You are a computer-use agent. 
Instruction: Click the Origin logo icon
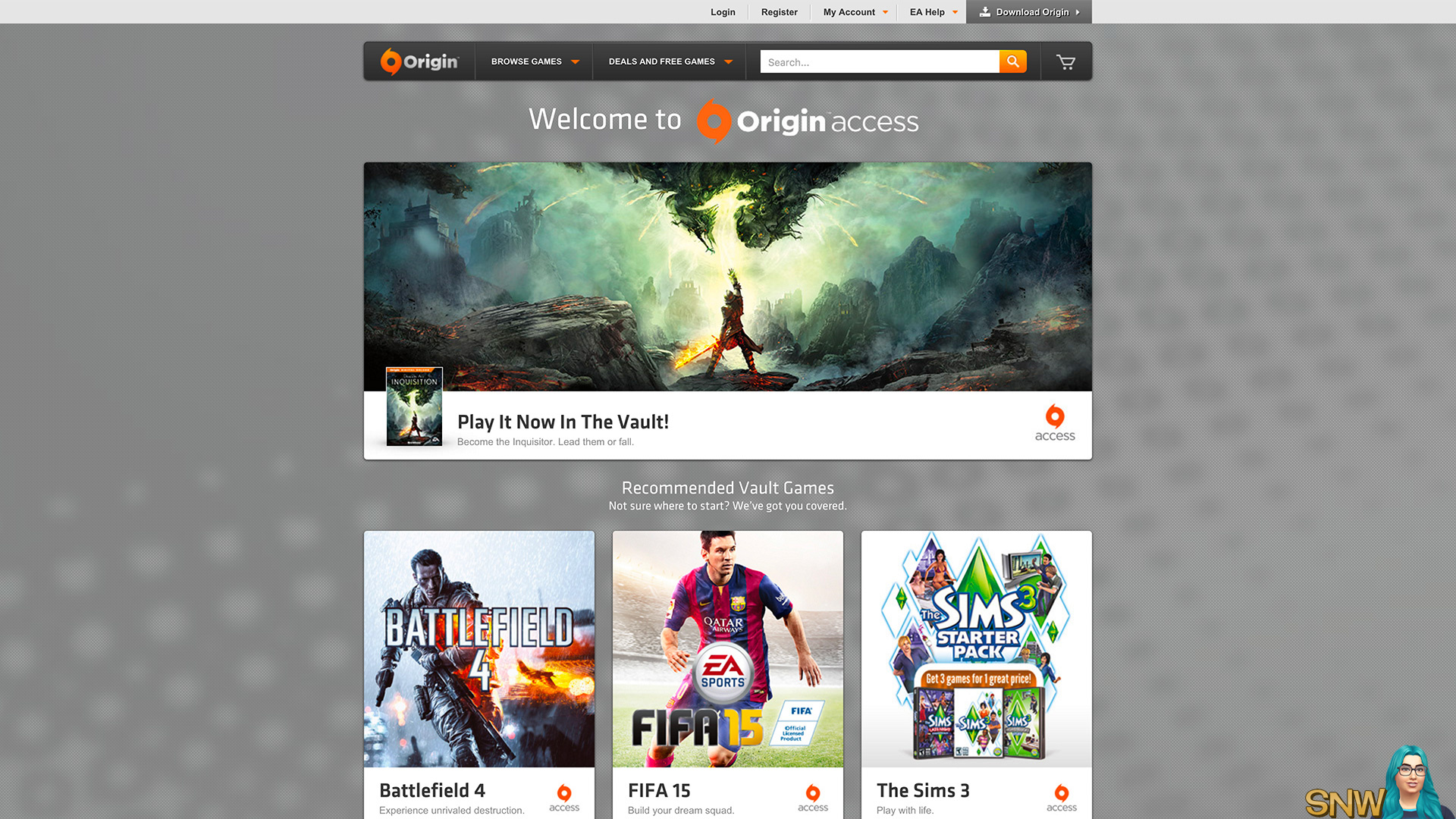(x=389, y=62)
